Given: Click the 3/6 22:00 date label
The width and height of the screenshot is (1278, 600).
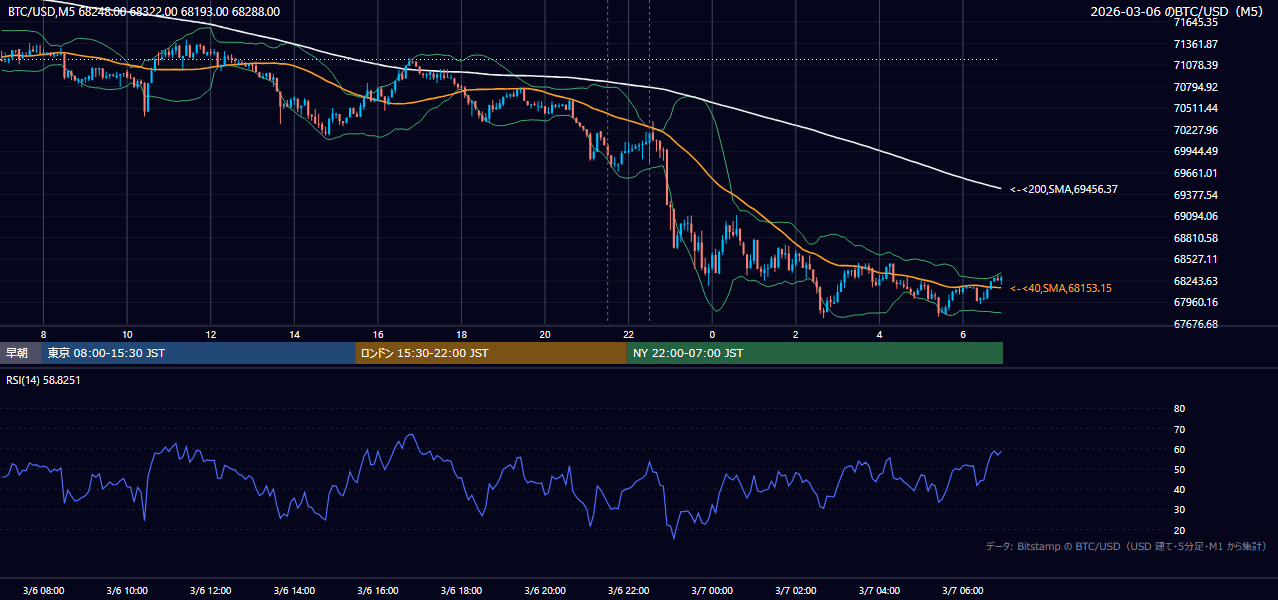Looking at the screenshot, I should pyautogui.click(x=629, y=590).
